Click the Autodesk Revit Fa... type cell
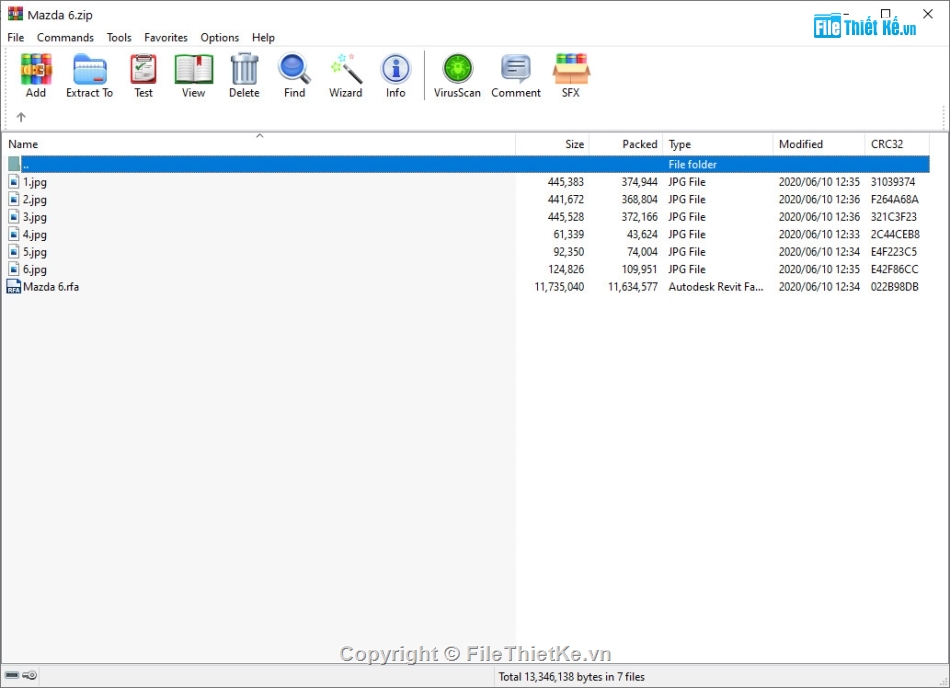This screenshot has height=688, width=950. (x=716, y=286)
